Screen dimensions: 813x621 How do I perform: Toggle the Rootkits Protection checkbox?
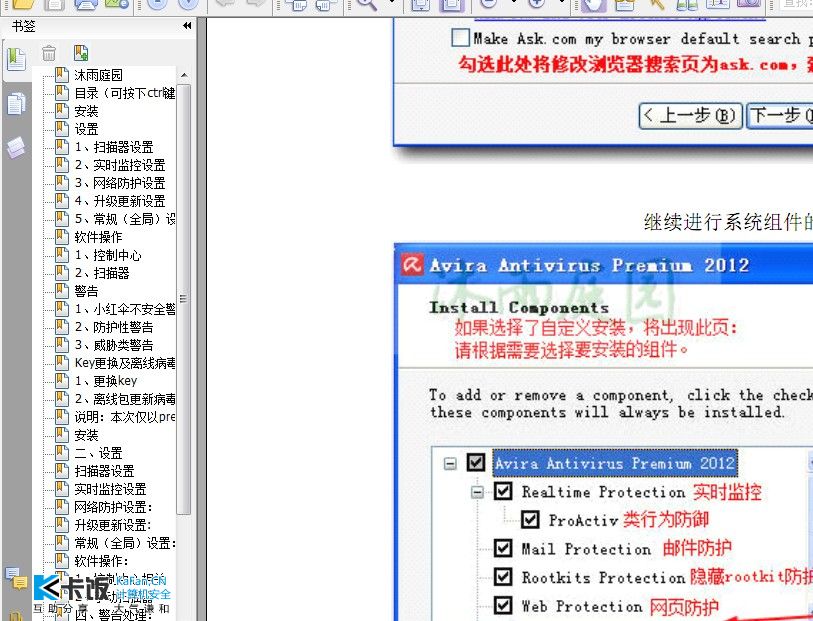[503, 576]
